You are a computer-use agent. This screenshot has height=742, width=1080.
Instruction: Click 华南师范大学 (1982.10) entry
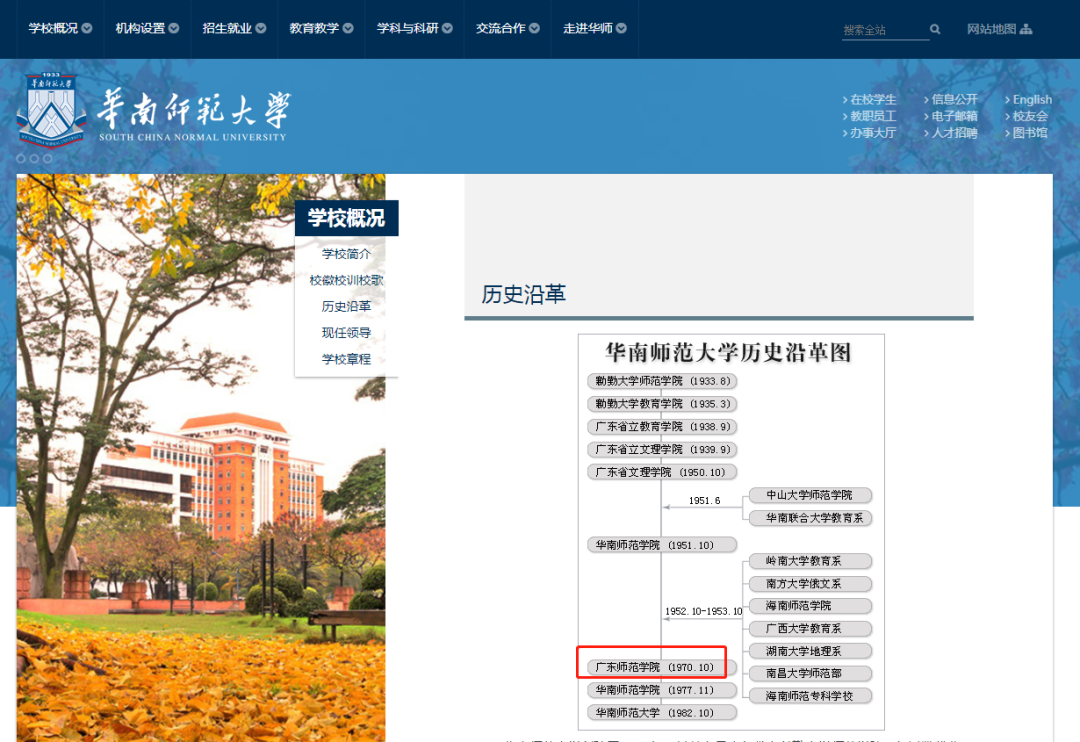pos(662,712)
